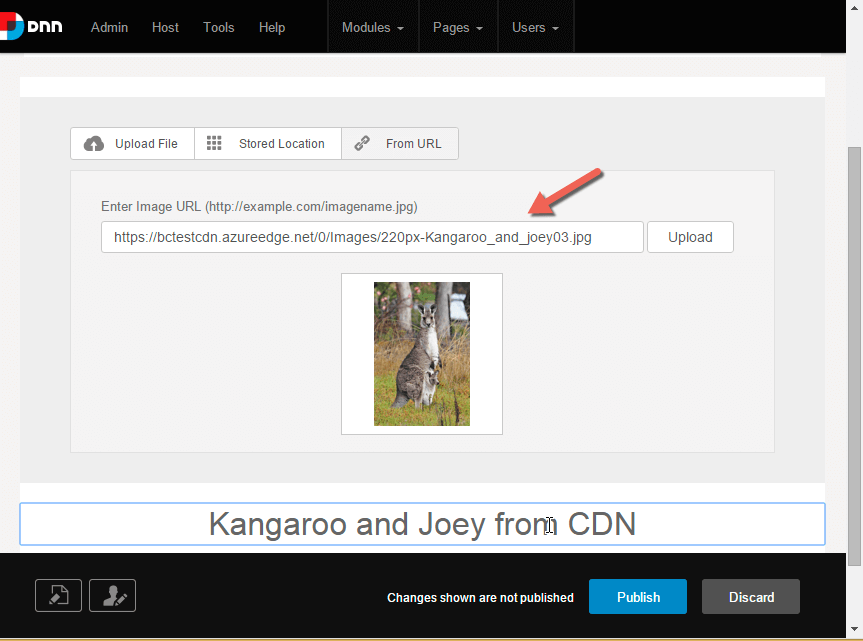
Task: Click the cloud upload icon
Action: pos(94,144)
